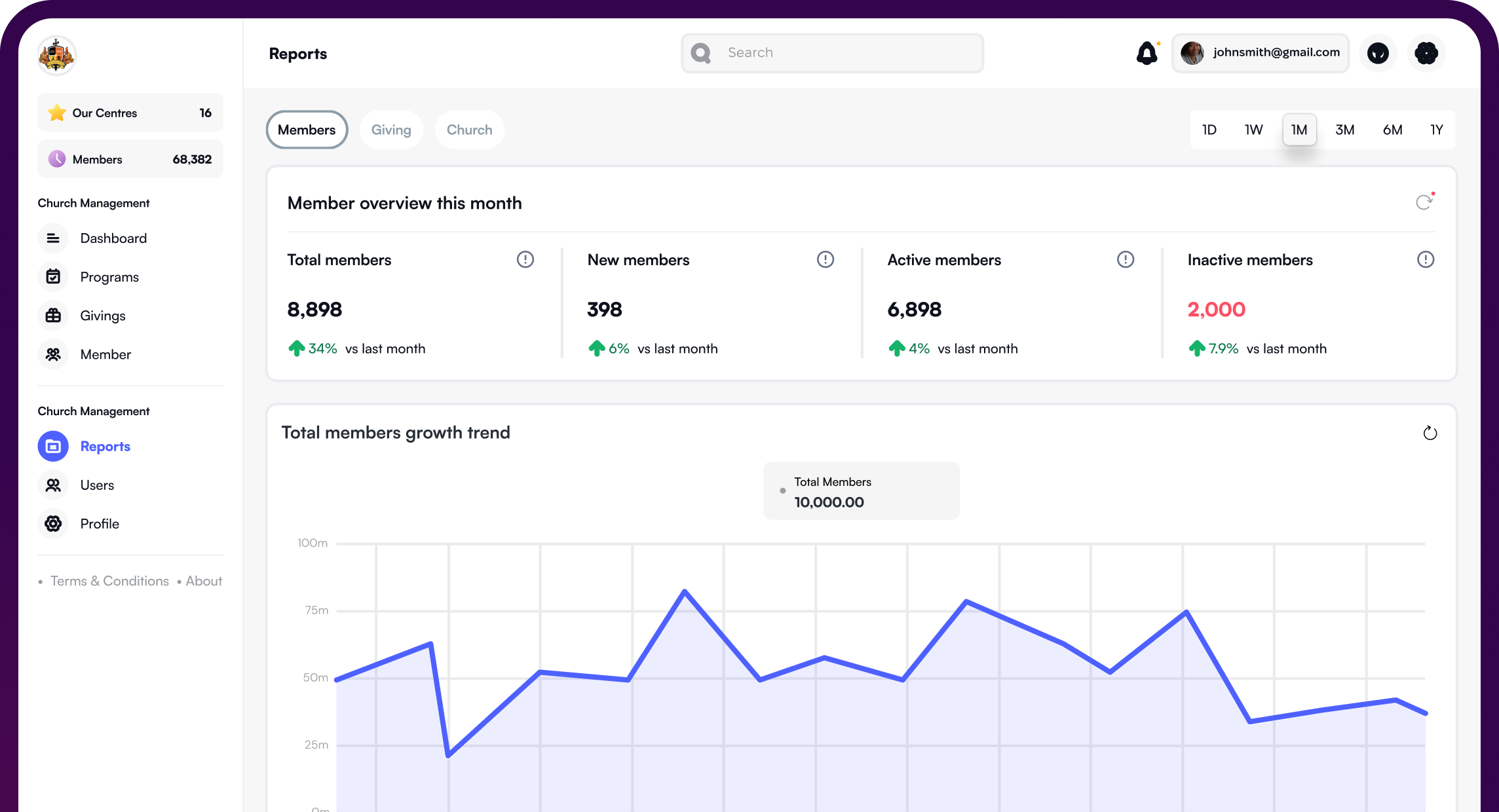Click the flower-shaped settings icon in header
The image size is (1499, 812).
1426,53
